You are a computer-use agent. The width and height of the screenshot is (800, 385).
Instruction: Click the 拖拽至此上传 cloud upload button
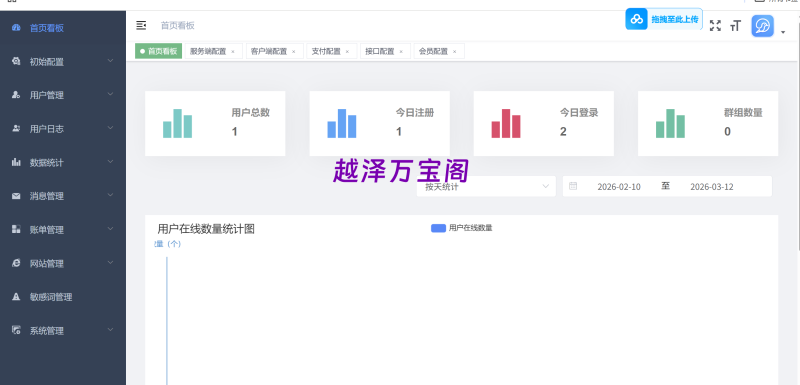click(664, 19)
